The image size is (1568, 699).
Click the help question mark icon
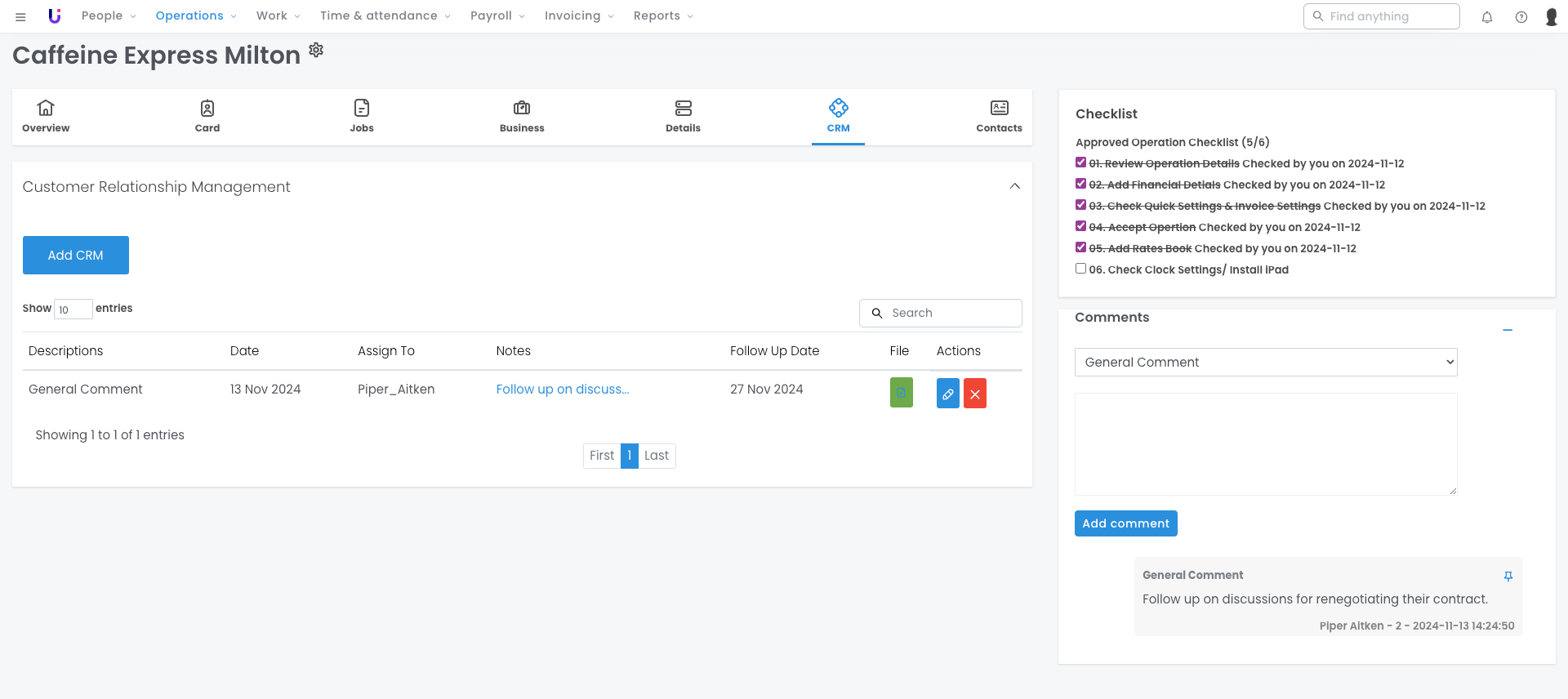click(x=1521, y=16)
